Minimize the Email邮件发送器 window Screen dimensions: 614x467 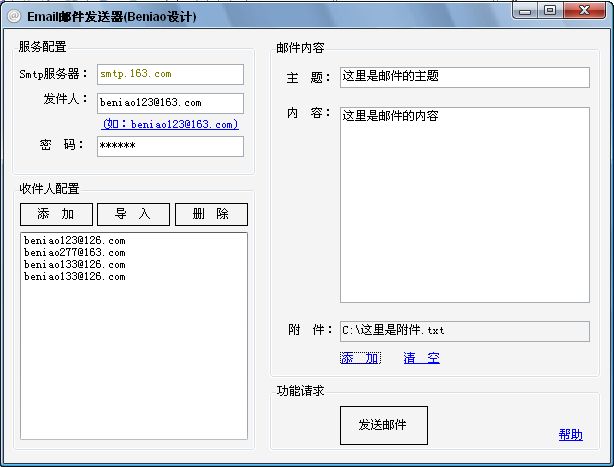point(525,11)
